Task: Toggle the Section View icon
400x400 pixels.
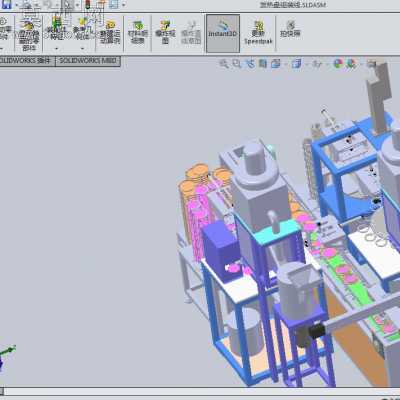Action: pyautogui.click(x=263, y=63)
